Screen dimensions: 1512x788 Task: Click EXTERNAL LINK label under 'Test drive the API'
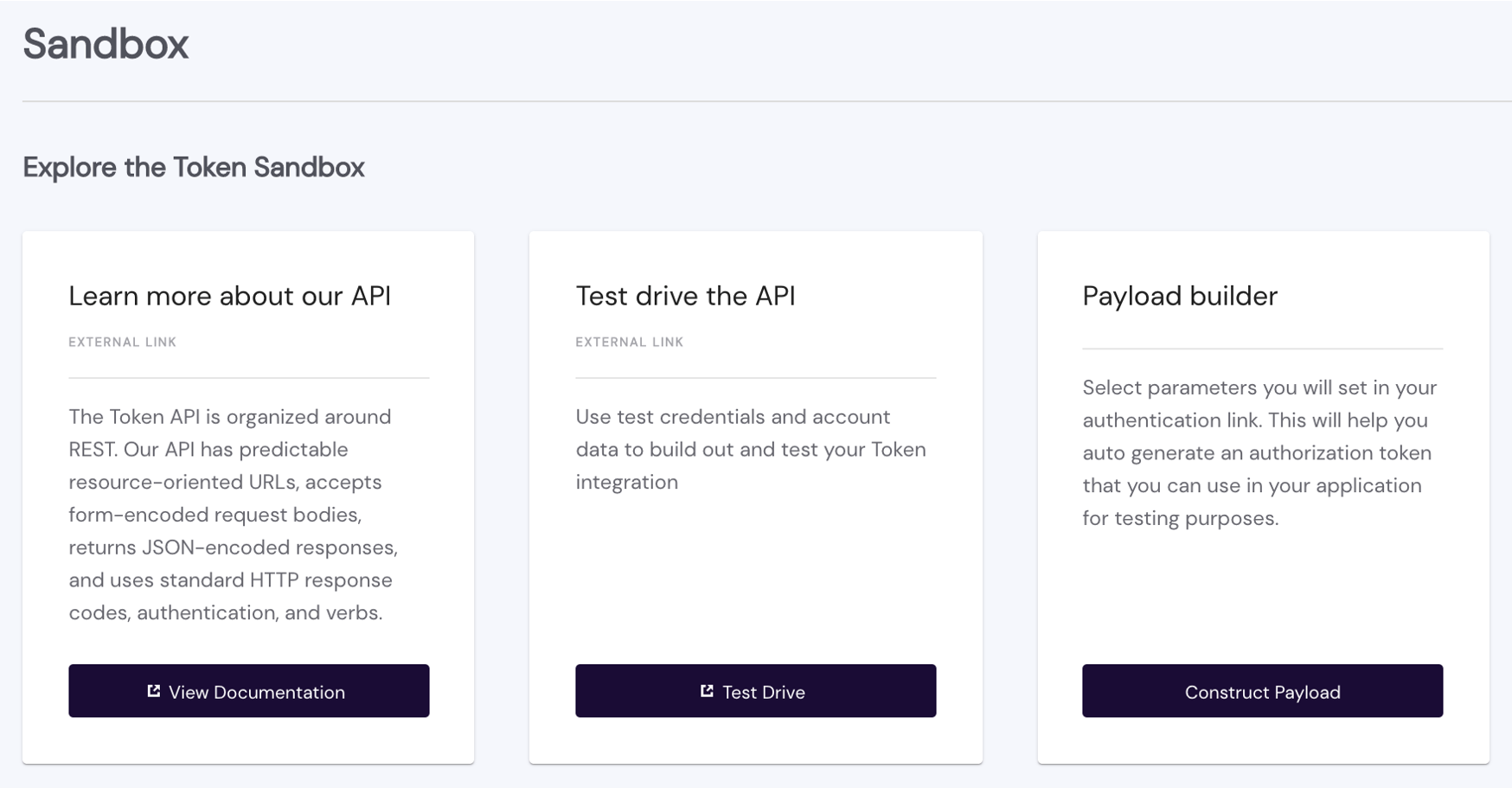click(630, 343)
